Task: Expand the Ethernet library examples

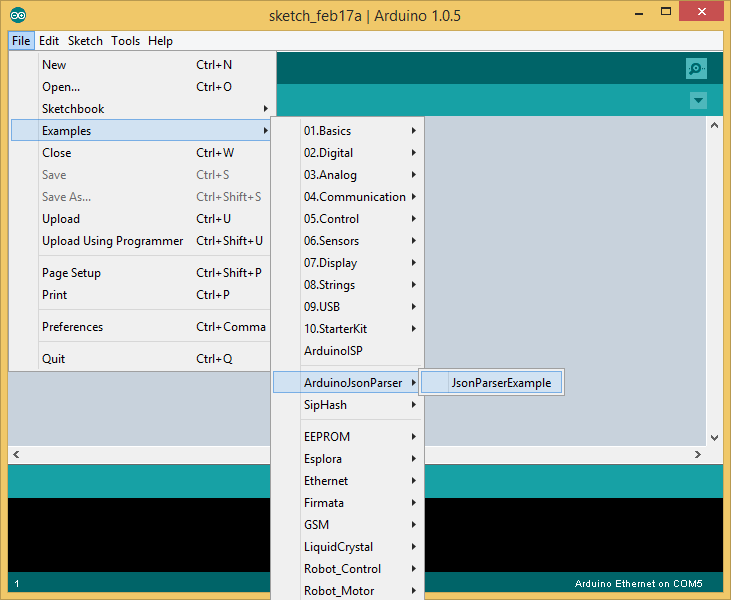Action: click(x=347, y=481)
